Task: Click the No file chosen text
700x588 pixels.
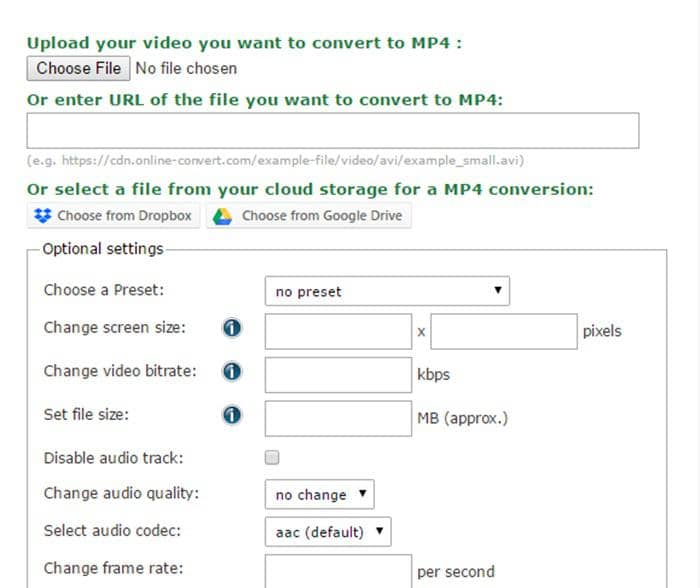Action: point(186,68)
